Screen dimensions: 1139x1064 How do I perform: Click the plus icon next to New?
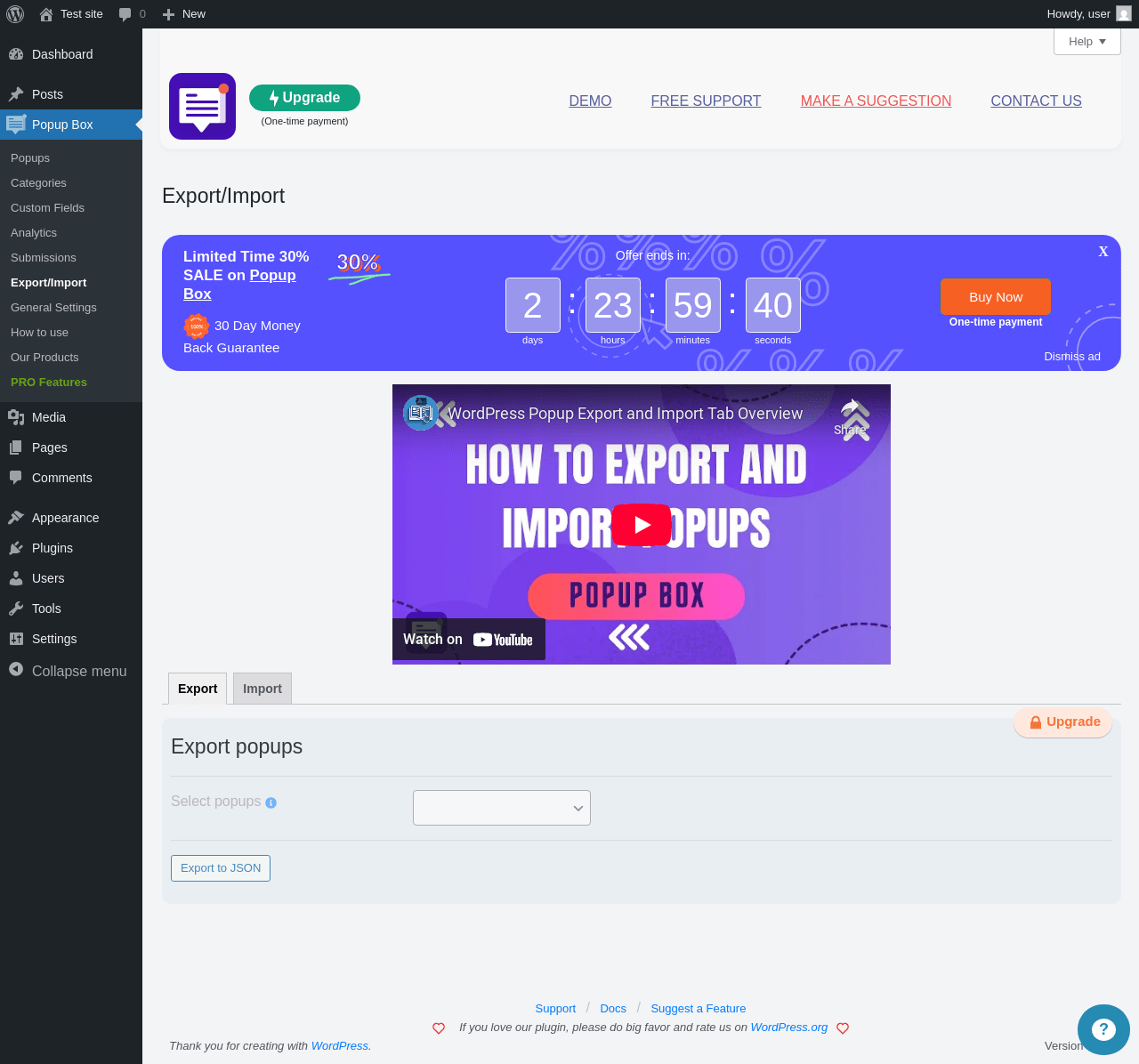168,14
